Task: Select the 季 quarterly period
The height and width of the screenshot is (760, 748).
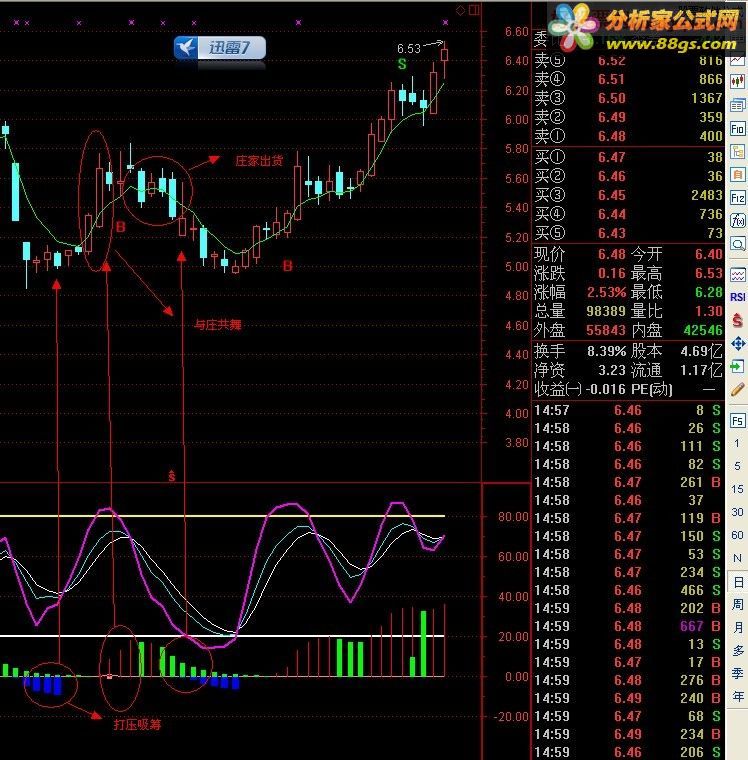Action: click(x=738, y=673)
